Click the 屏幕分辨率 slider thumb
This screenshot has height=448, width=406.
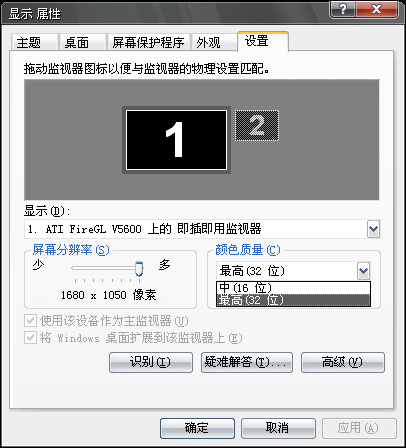click(139, 268)
